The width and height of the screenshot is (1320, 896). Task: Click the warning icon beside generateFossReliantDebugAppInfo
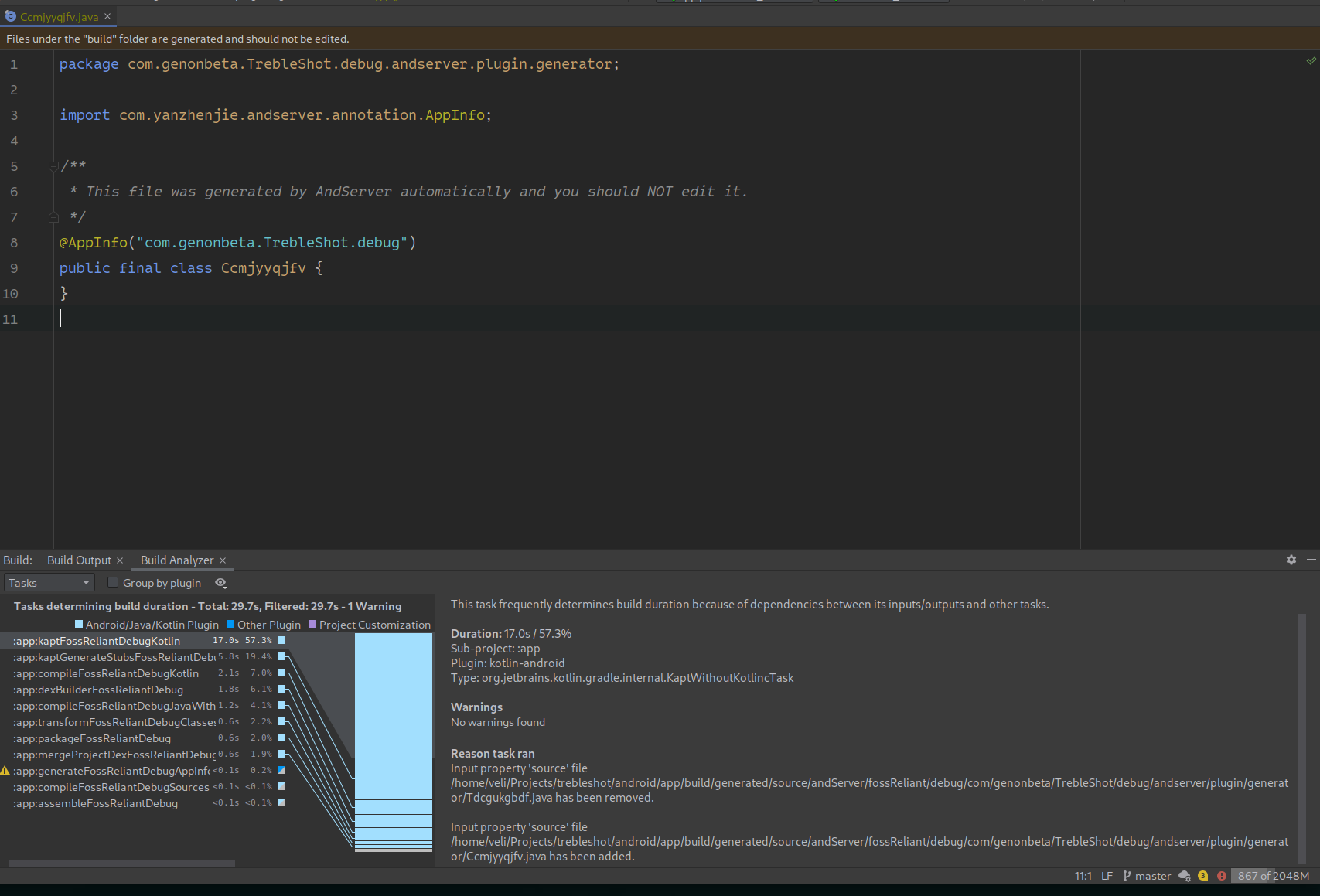click(5, 770)
